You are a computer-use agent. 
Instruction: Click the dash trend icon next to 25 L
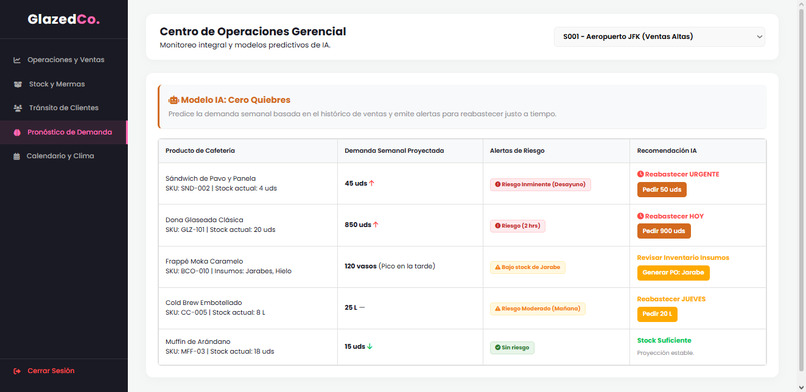[x=362, y=307]
